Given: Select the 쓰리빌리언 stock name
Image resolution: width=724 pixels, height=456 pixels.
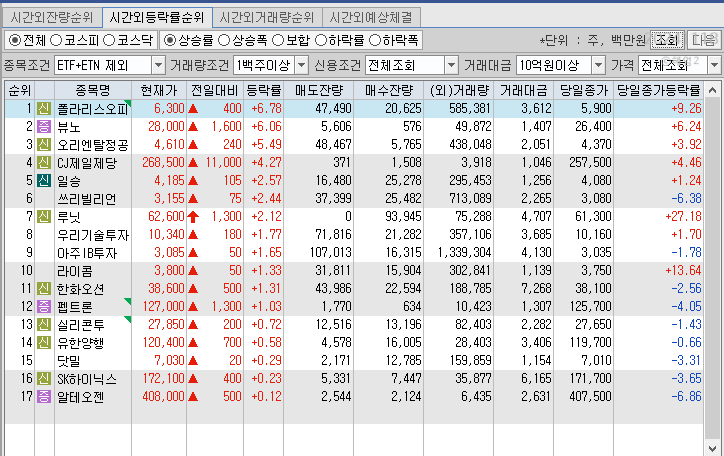Looking at the screenshot, I should (x=86, y=199).
